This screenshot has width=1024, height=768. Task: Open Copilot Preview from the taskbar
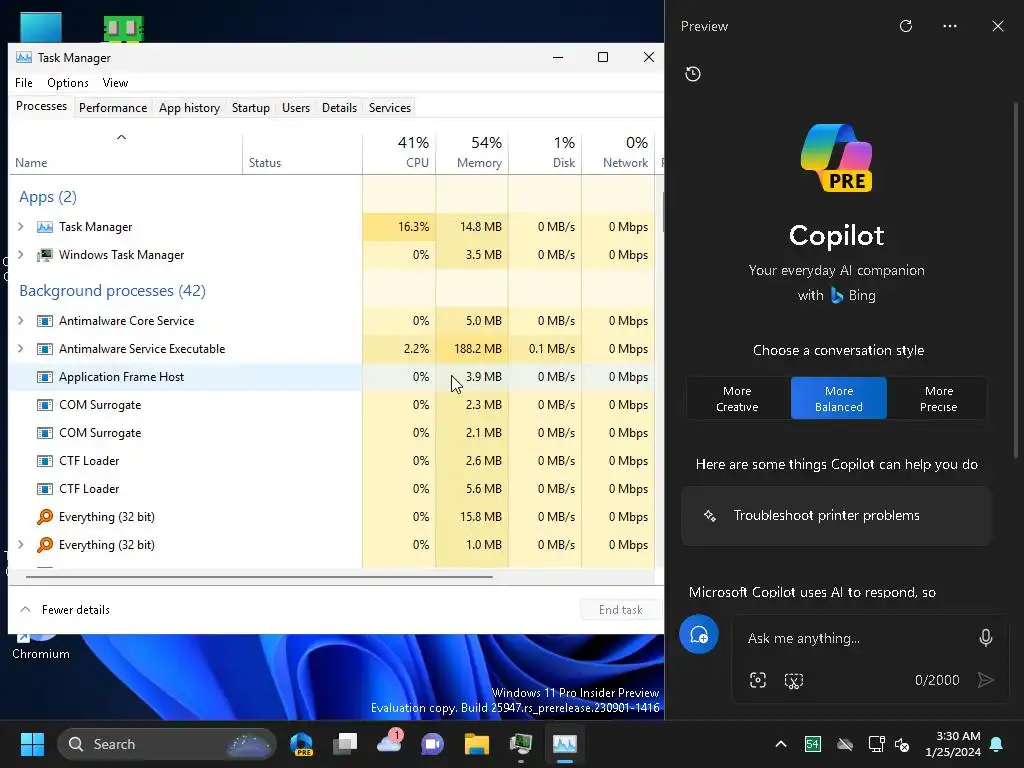point(302,744)
